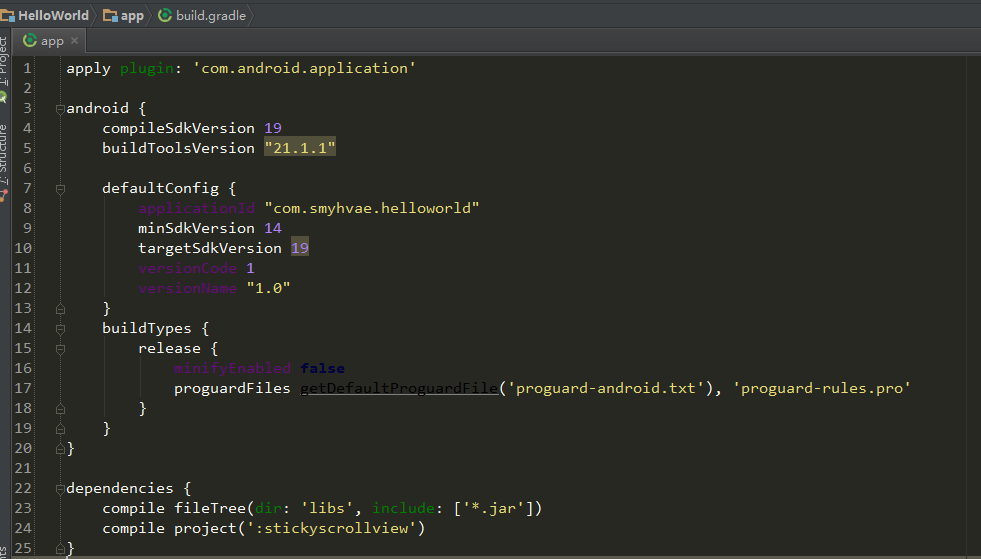The image size is (981, 559).
Task: Fold android closing brace on line 20
Action: [x=60, y=449]
